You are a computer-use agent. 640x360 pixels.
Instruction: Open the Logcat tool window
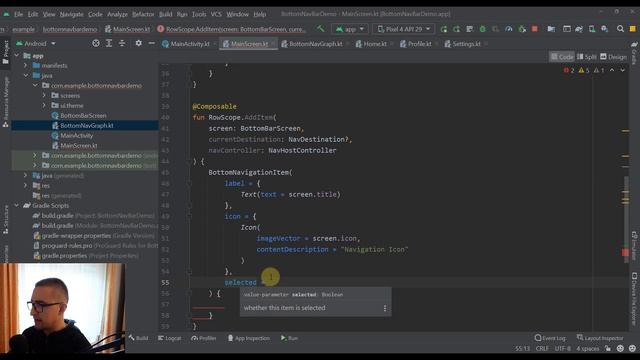[169, 338]
